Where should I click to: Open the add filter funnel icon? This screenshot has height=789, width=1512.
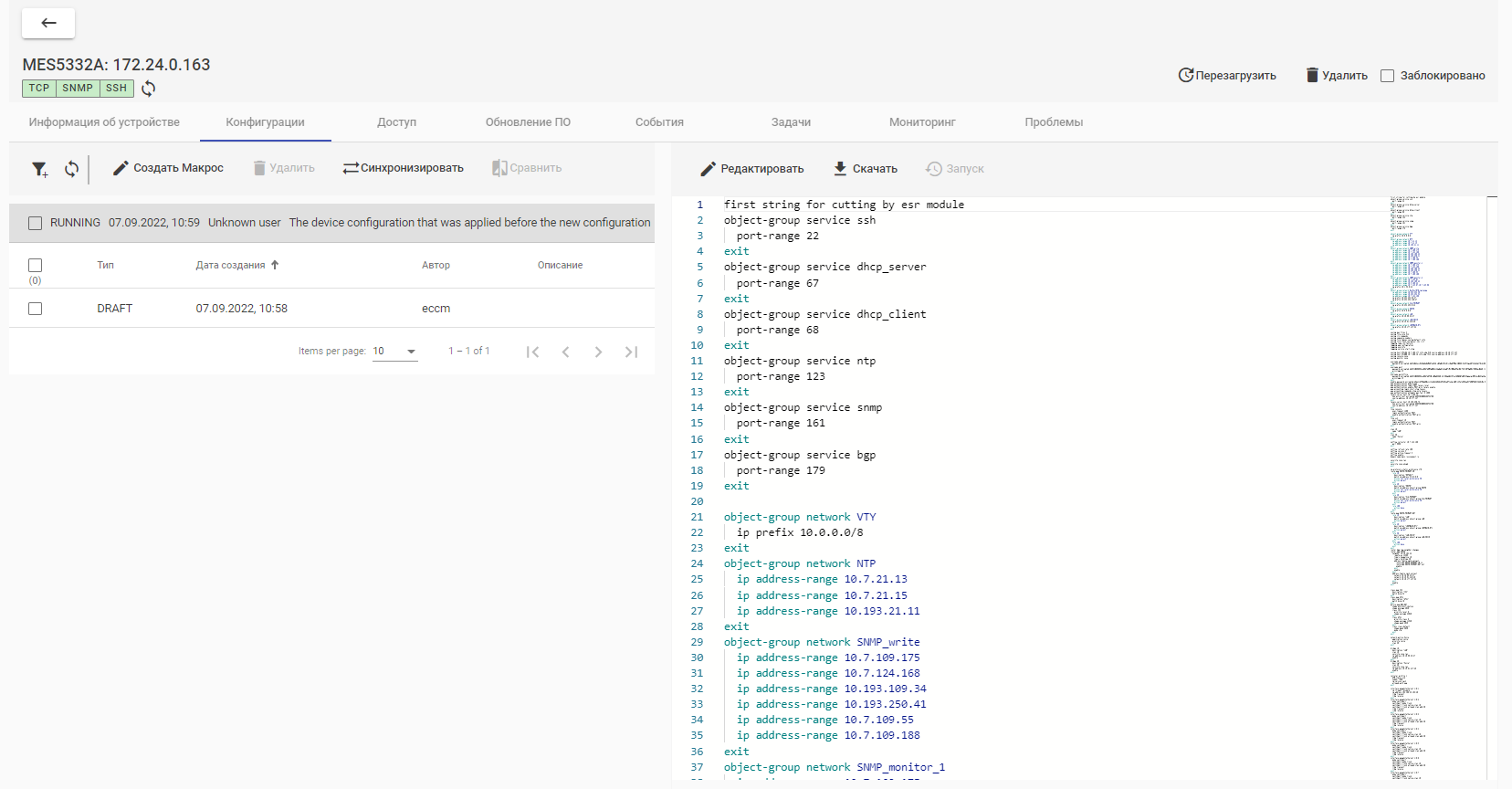39,169
